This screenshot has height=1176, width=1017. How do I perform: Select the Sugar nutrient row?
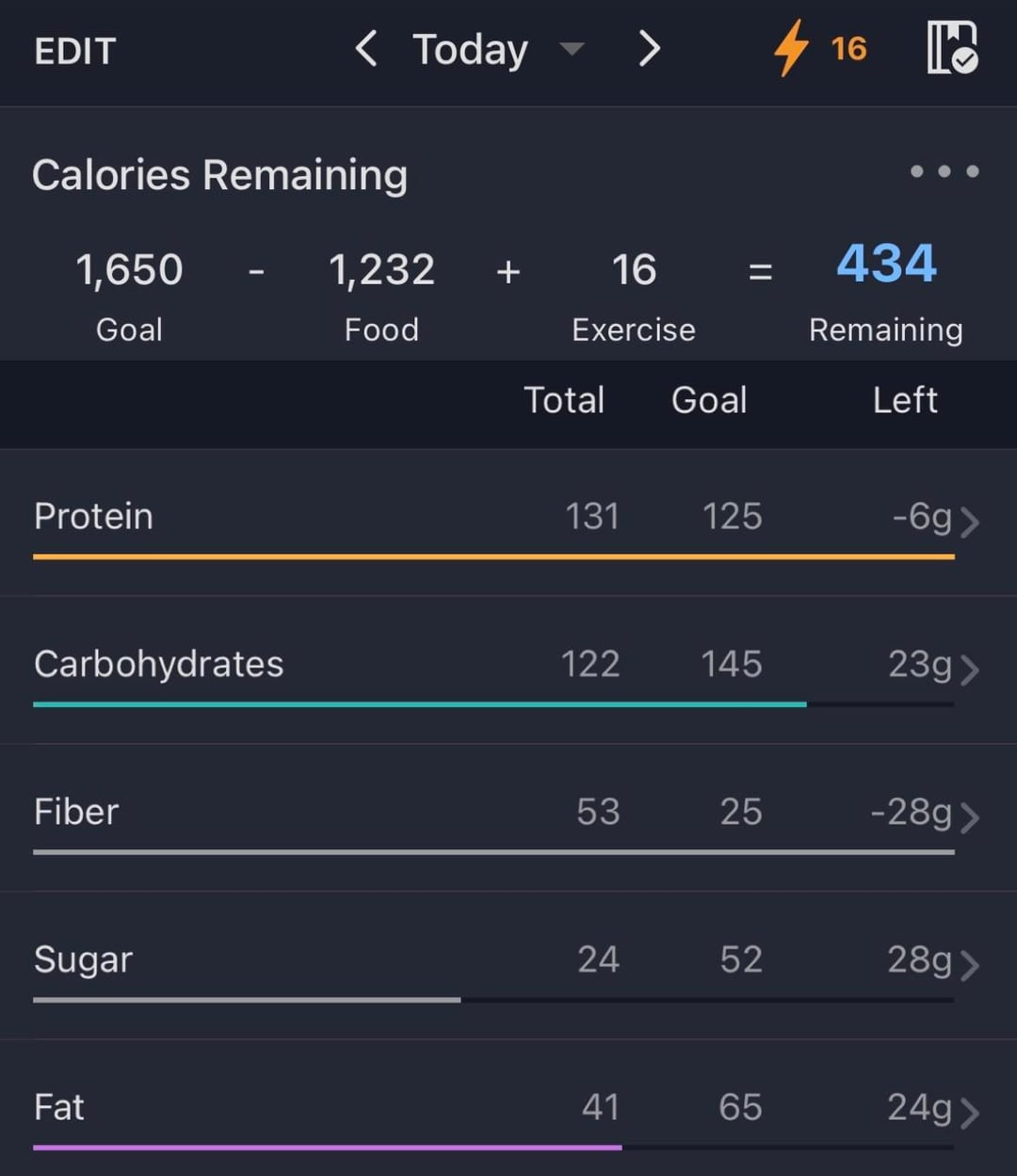point(282,960)
